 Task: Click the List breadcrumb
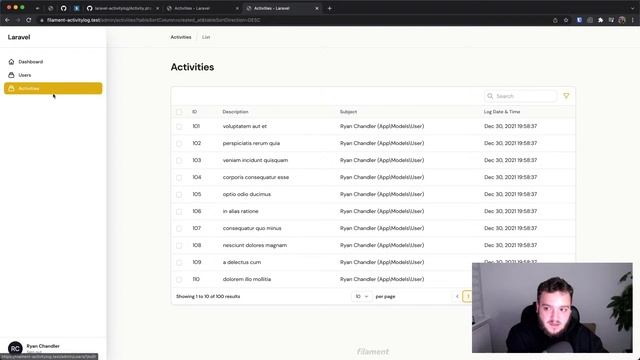[206, 37]
